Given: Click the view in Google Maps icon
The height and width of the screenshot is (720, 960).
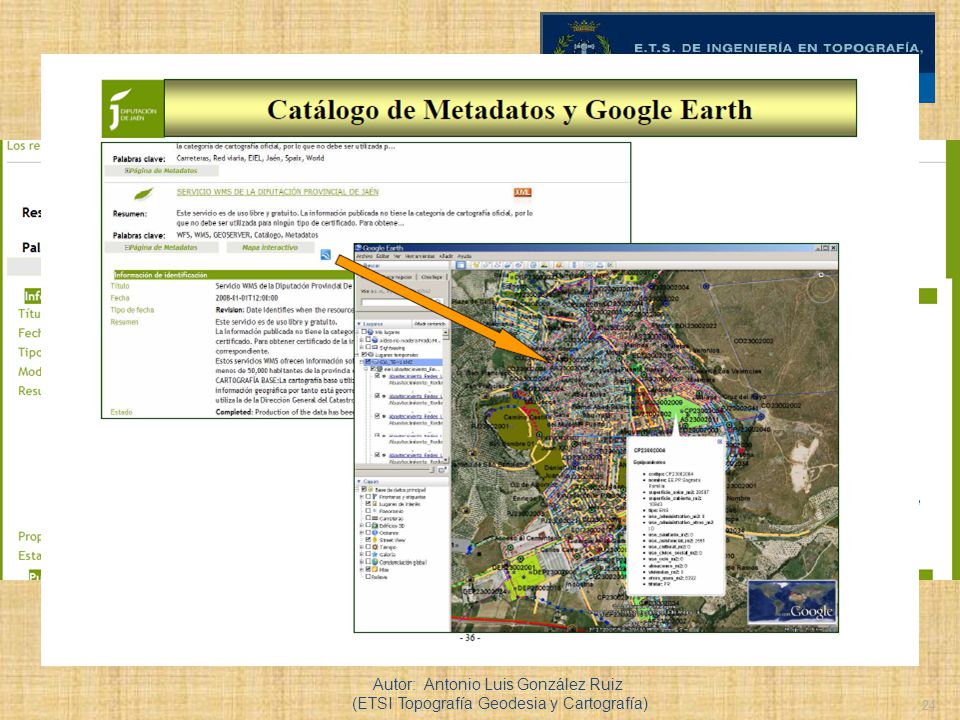Looking at the screenshot, I should [x=610, y=265].
